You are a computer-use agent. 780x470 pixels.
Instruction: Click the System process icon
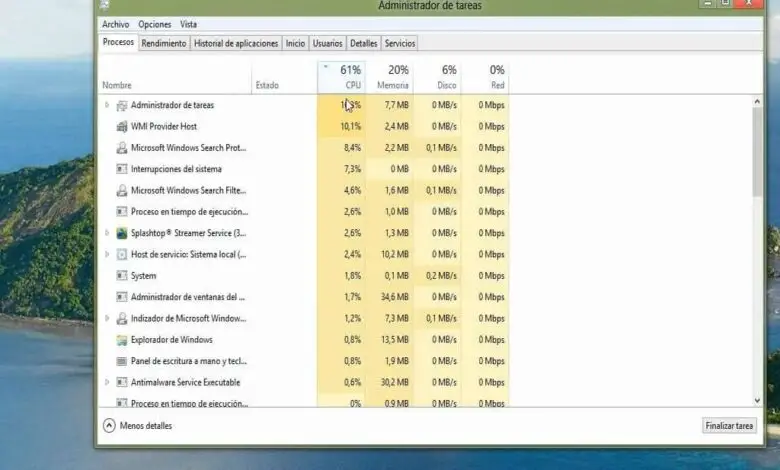pos(122,276)
